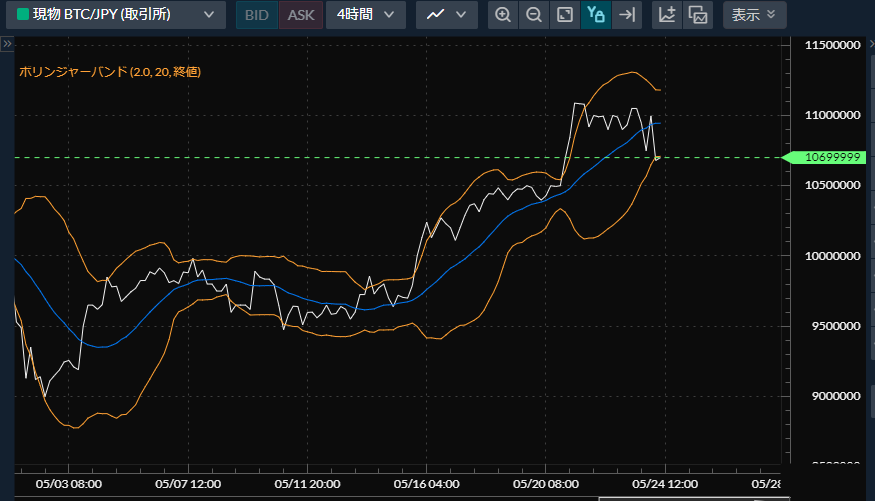Click the green BTC/JPY symbol color square
875x501 pixels.
click(22, 15)
